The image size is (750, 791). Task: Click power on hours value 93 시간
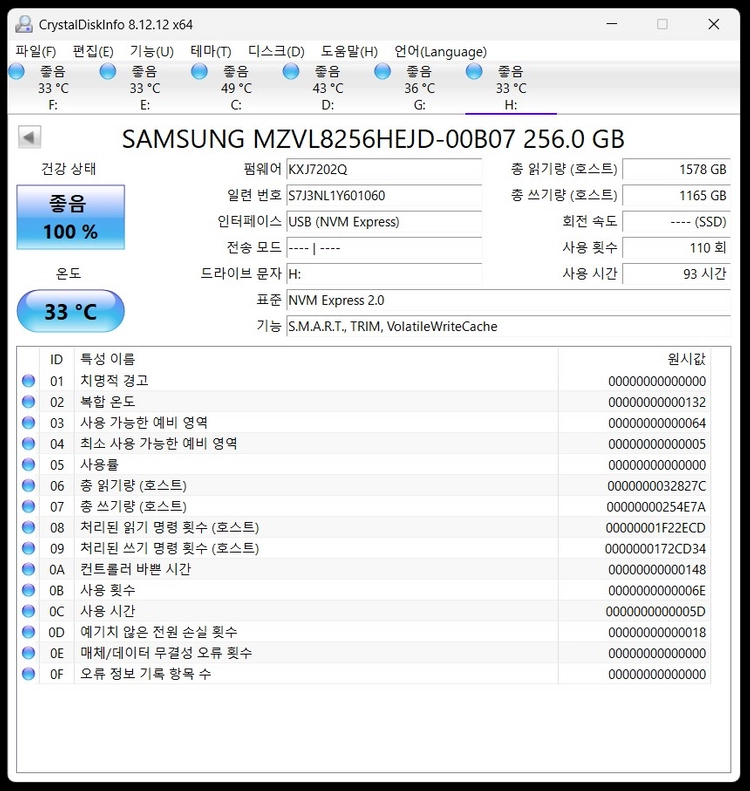click(676, 274)
